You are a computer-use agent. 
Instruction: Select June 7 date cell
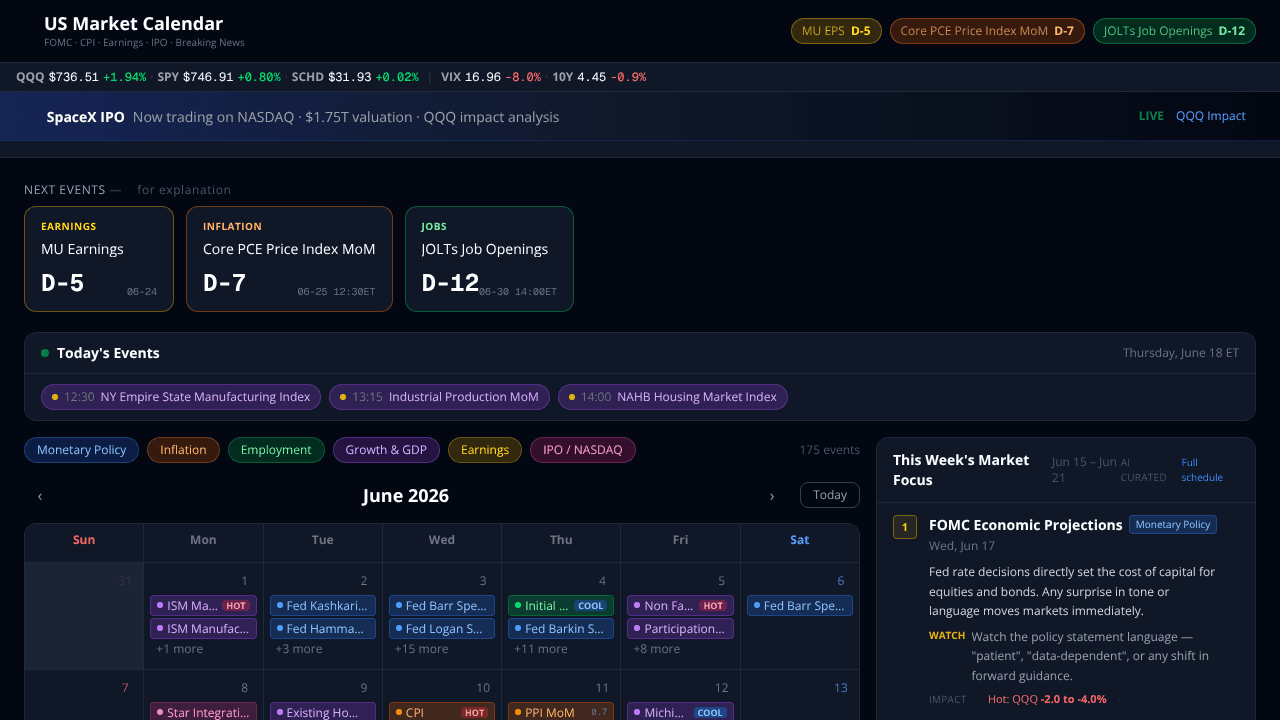click(x=84, y=695)
